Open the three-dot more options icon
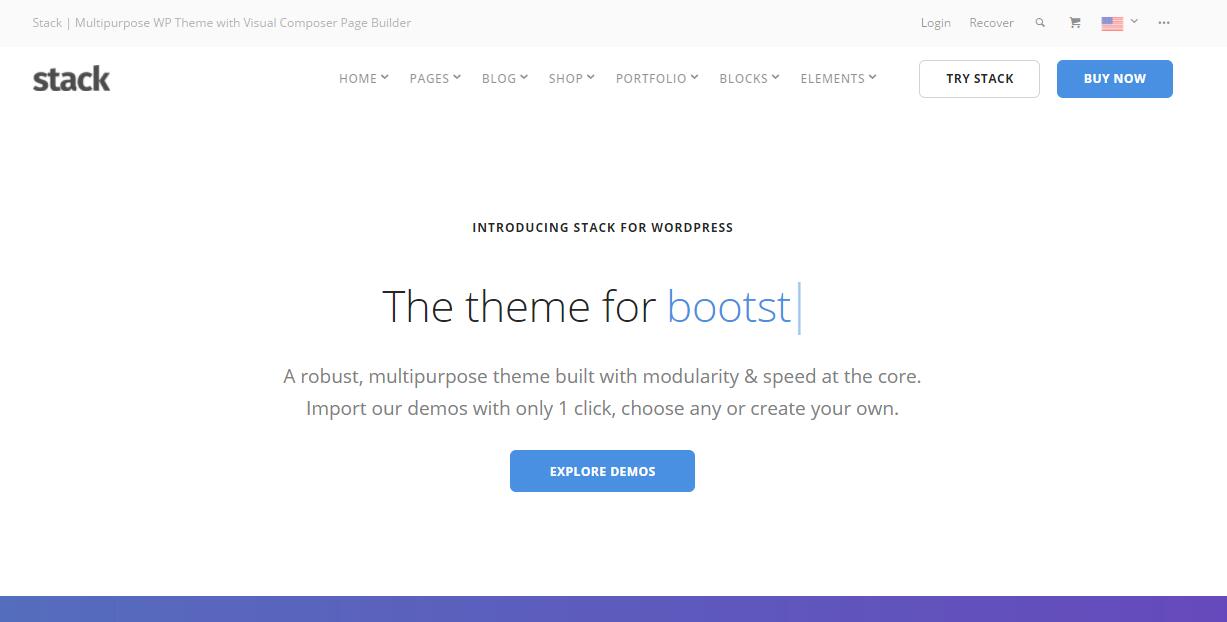 (x=1164, y=22)
